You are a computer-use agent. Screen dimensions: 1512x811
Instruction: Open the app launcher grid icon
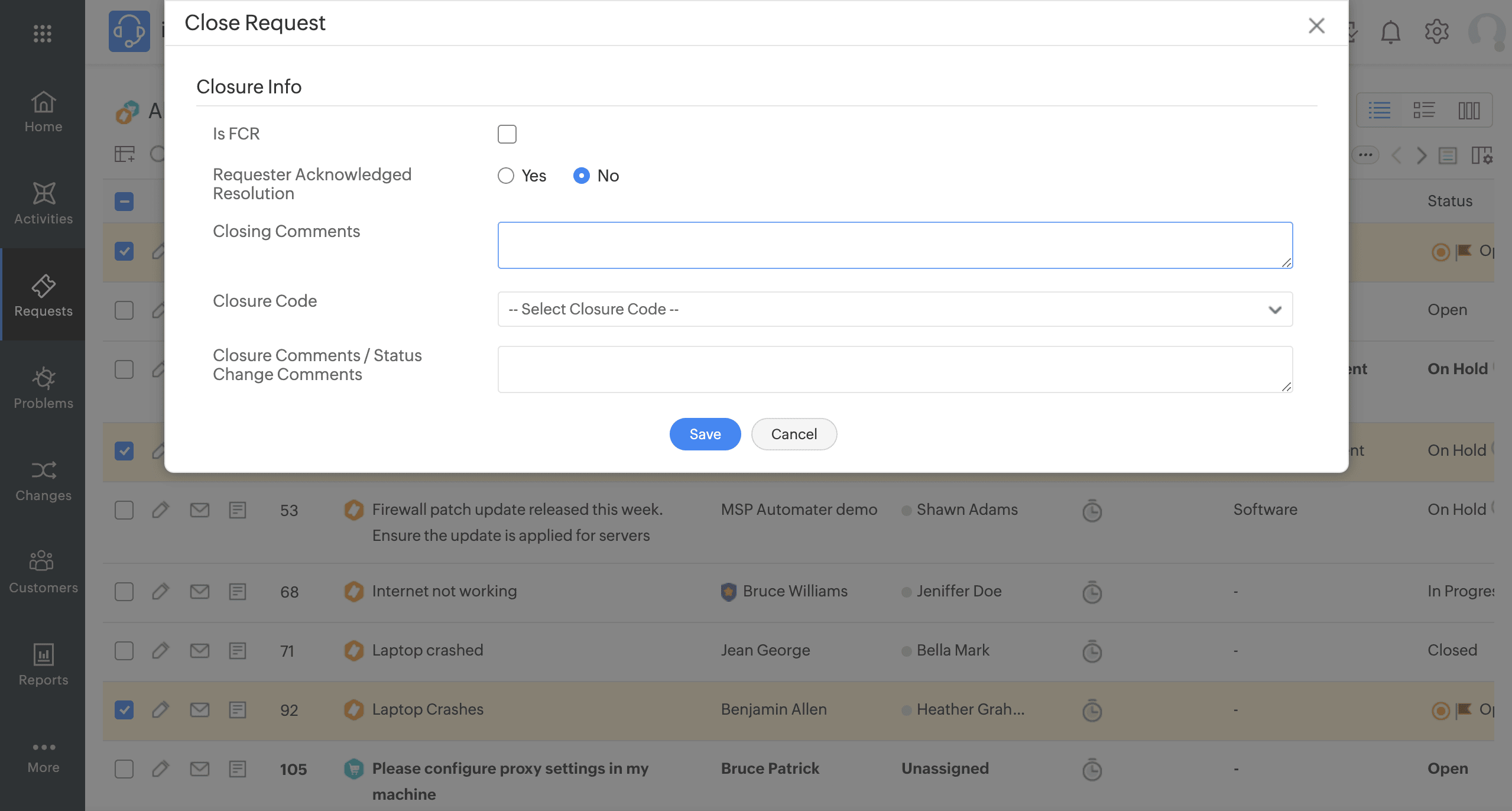click(43, 33)
